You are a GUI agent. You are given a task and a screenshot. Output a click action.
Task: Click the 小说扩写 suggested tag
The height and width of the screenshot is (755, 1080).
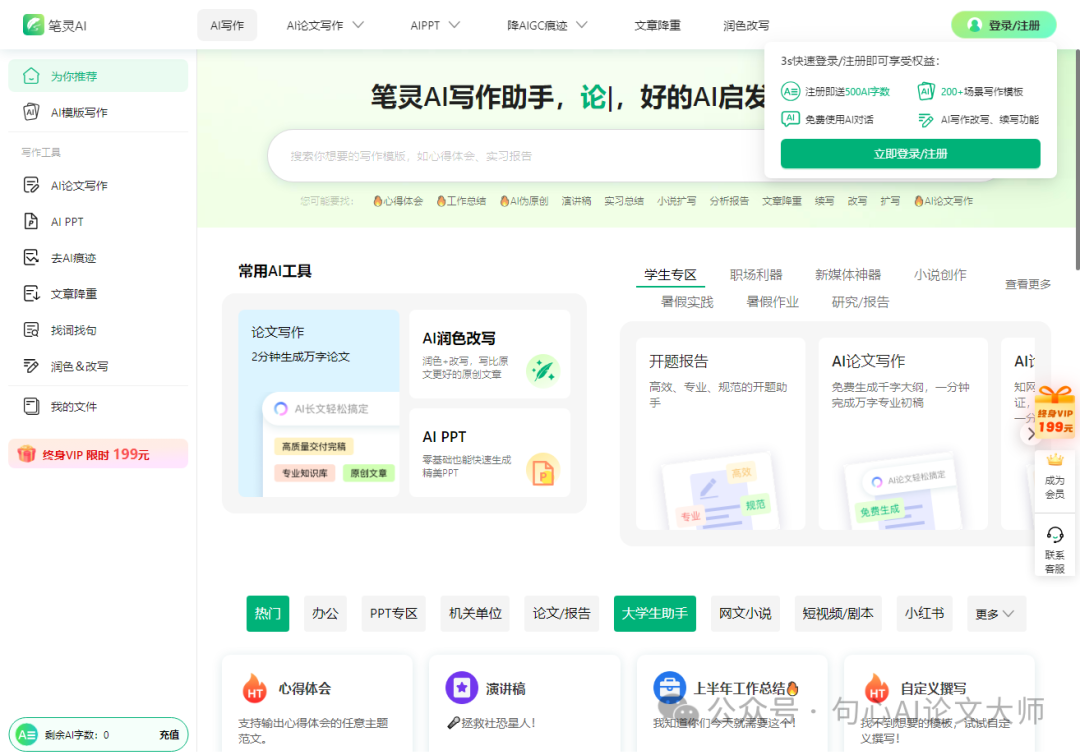[676, 200]
